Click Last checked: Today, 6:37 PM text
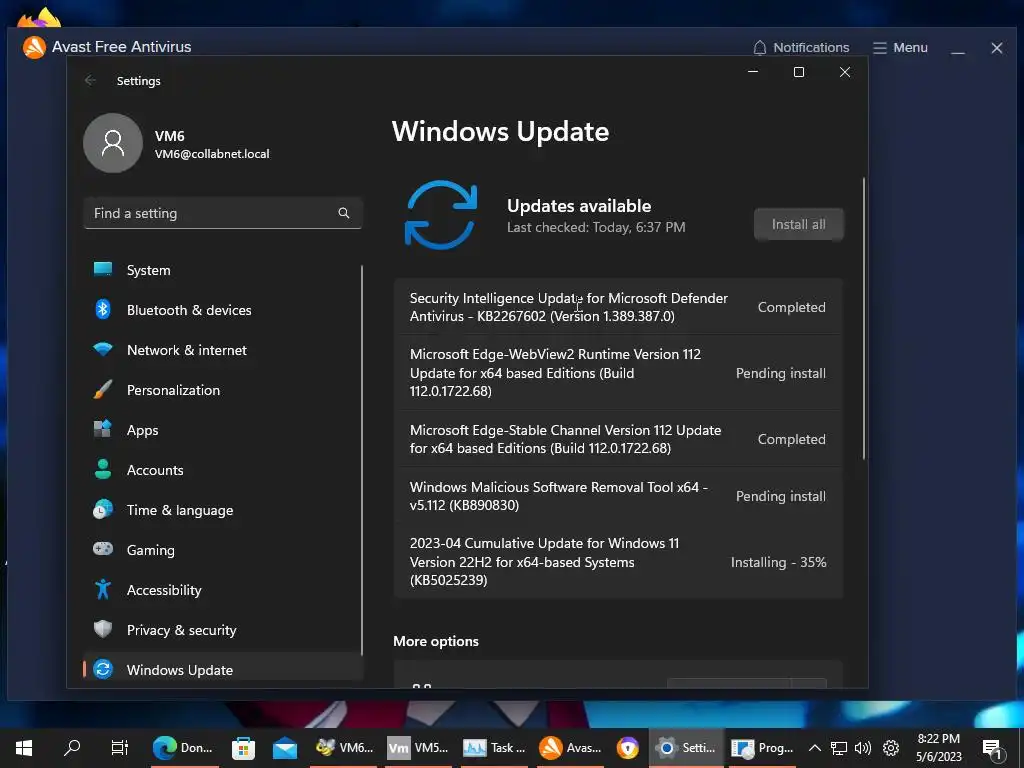The image size is (1024, 768). coord(596,227)
